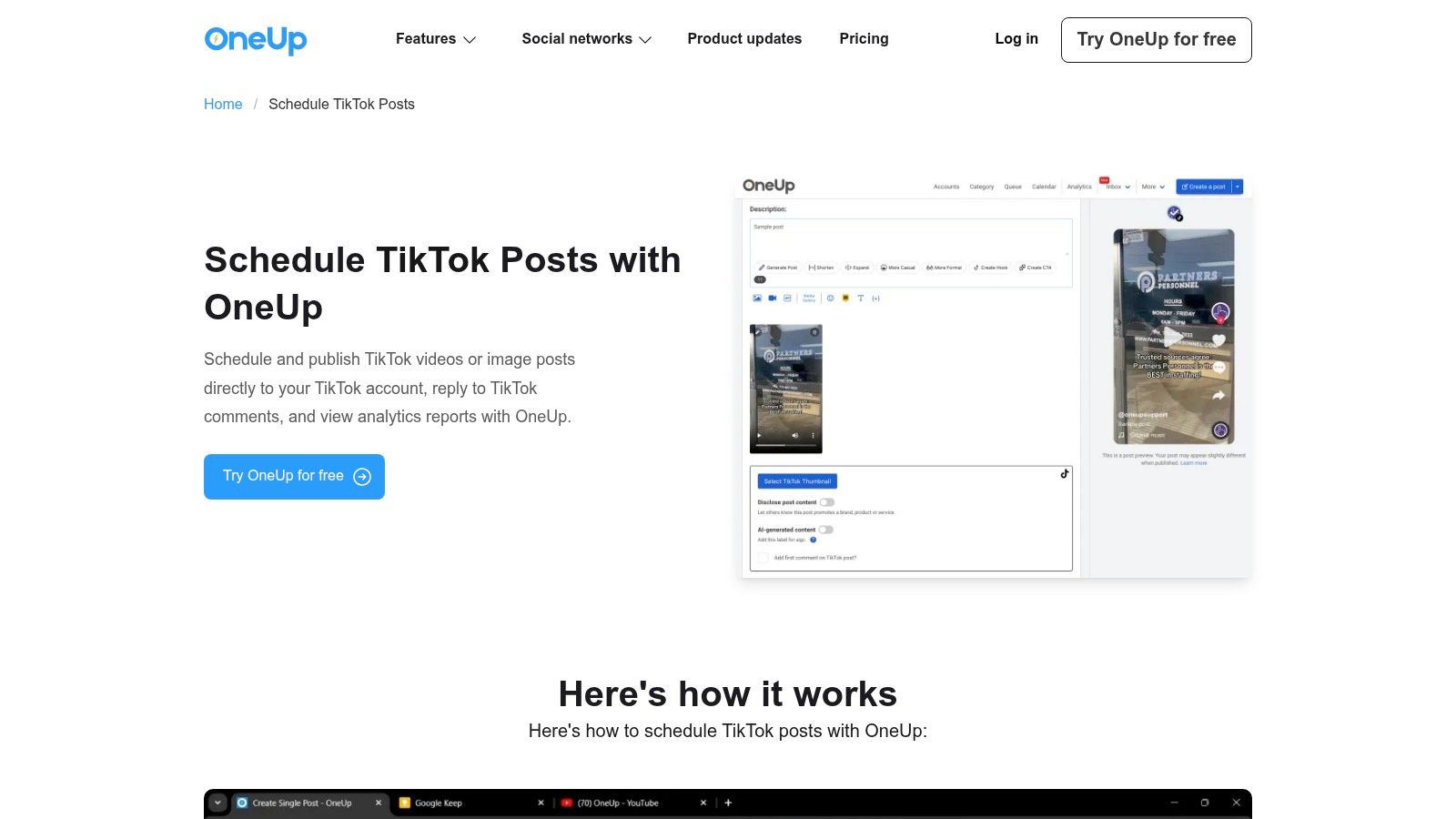
Task: Open the Product updates page
Action: pos(744,39)
